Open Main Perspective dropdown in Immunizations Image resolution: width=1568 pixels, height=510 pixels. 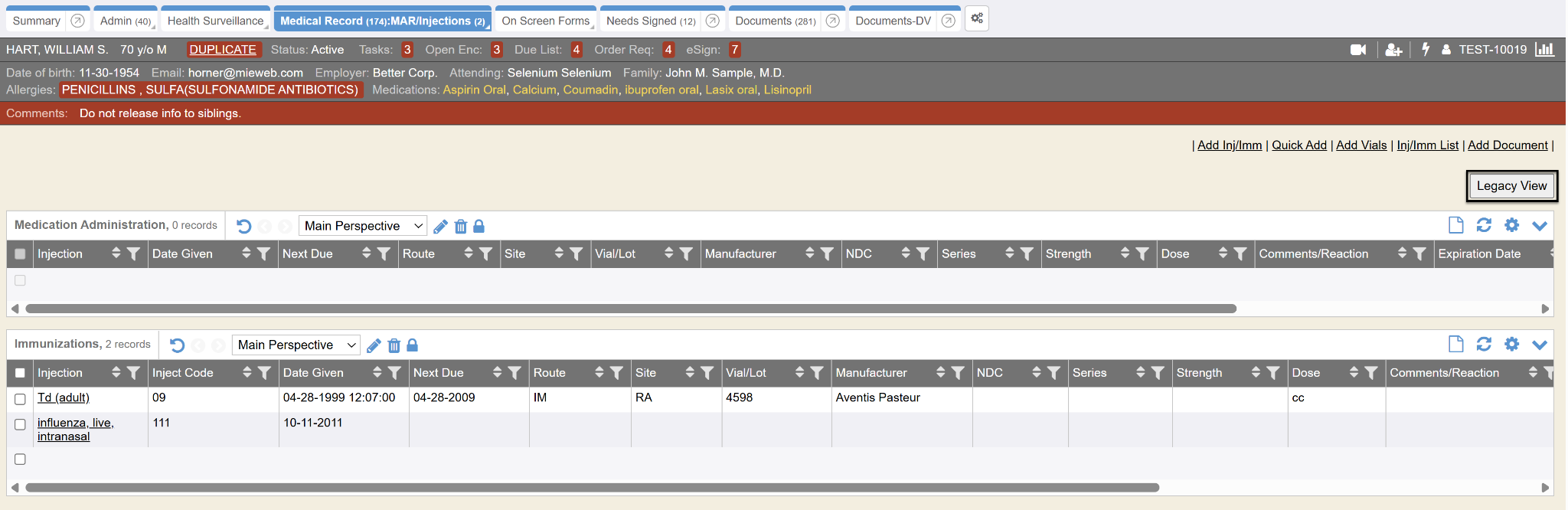tap(296, 345)
